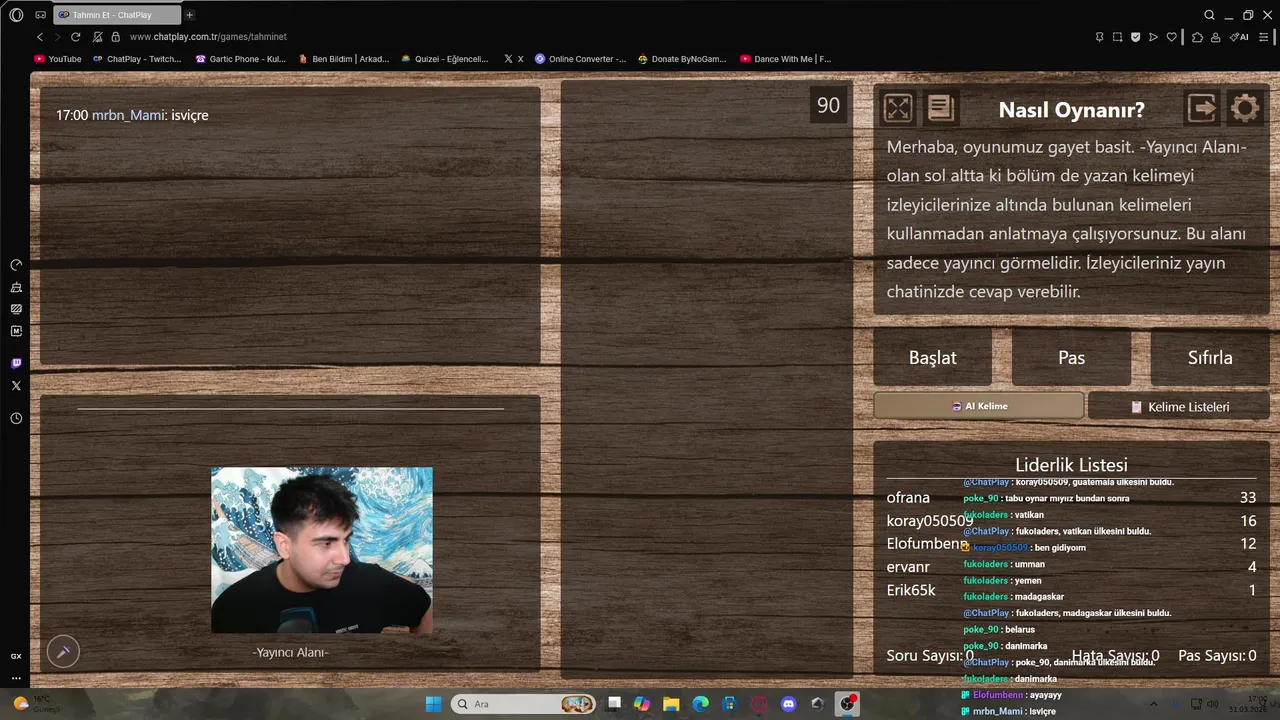Click the exit arrow icon
Image resolution: width=1280 pixels, height=720 pixels.
[x=1201, y=108]
